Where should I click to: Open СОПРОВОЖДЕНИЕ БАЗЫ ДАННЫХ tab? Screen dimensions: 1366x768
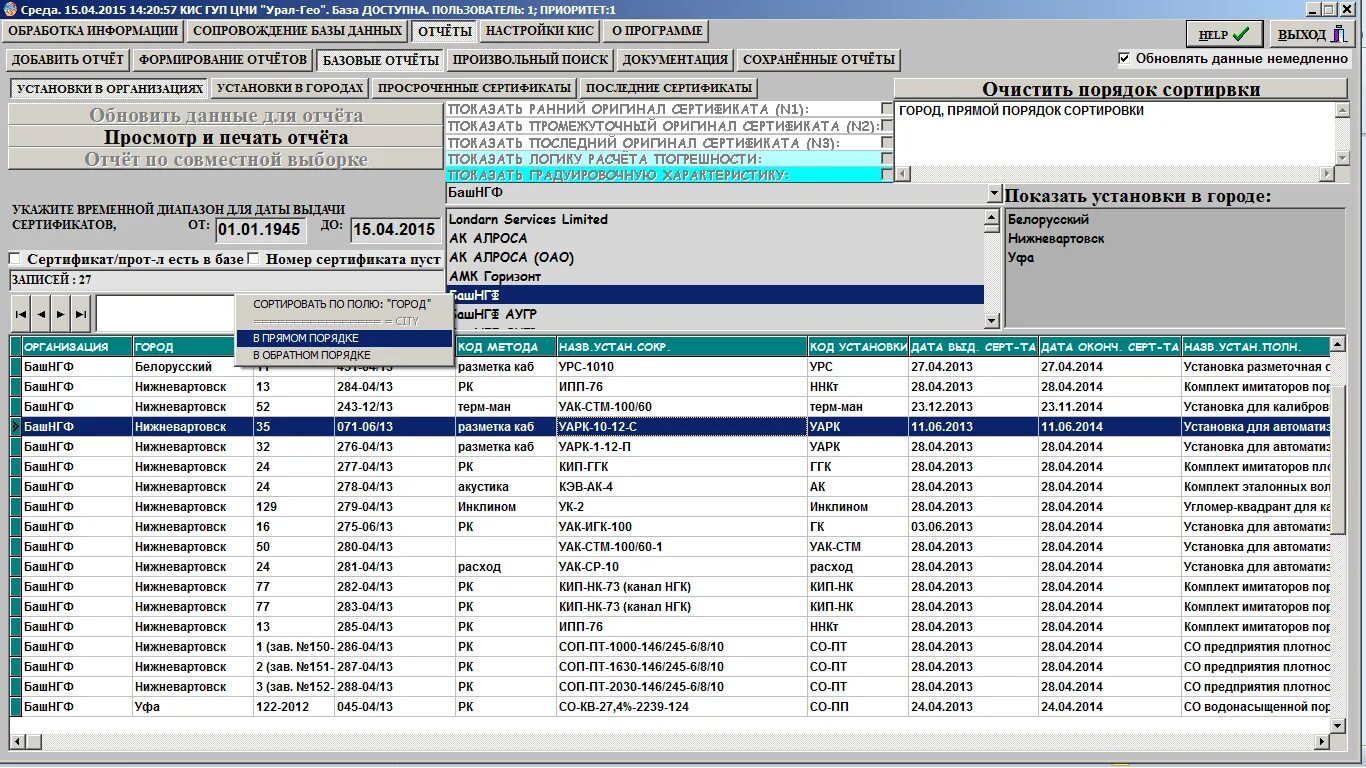(x=298, y=31)
